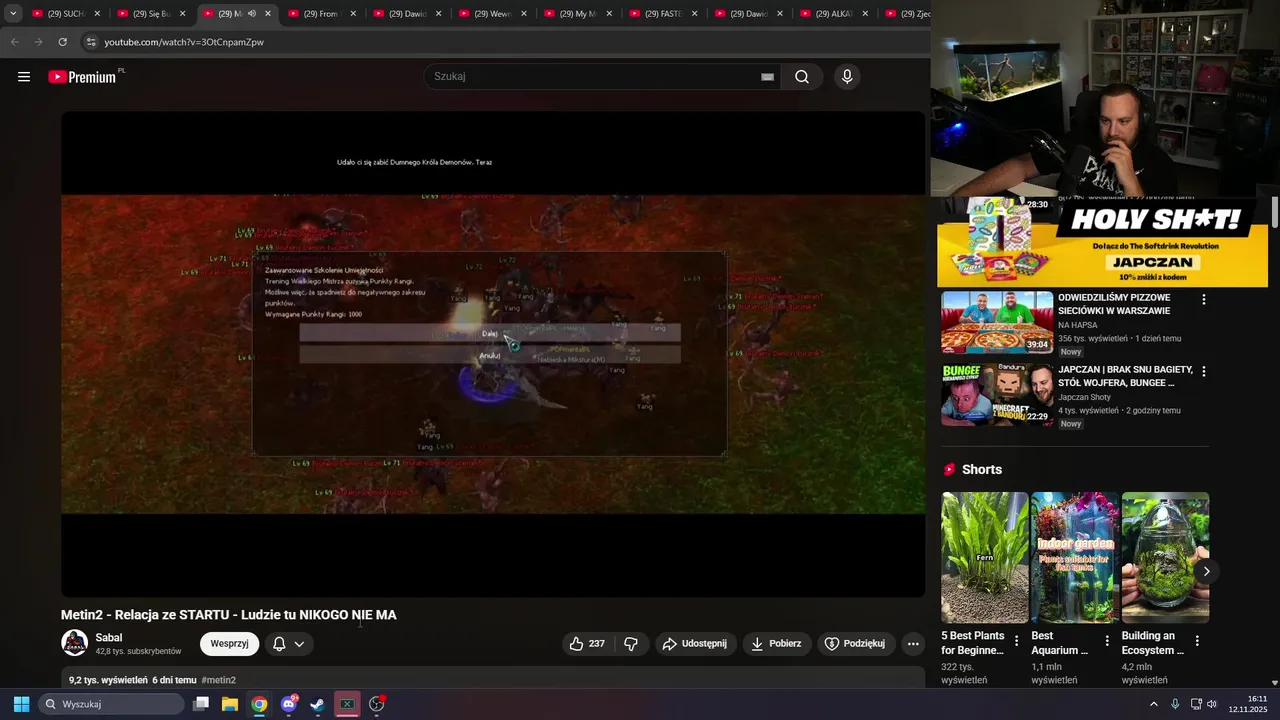Click the search magnifier button

802,77
